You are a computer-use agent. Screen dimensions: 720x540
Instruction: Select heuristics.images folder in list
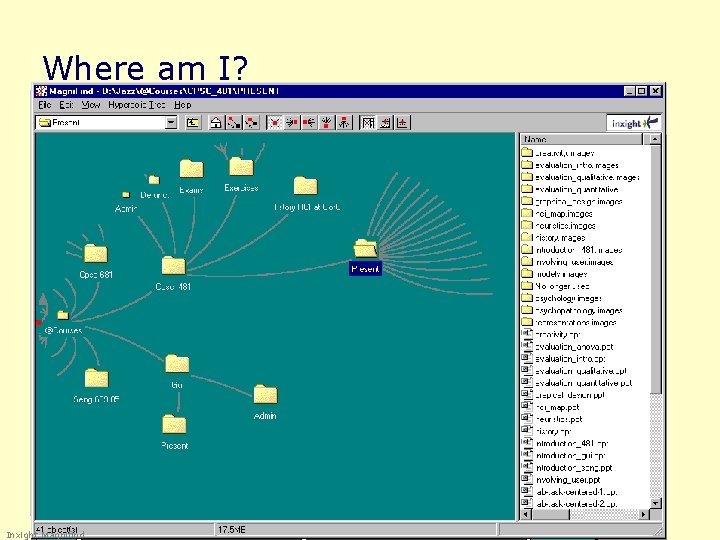point(558,226)
